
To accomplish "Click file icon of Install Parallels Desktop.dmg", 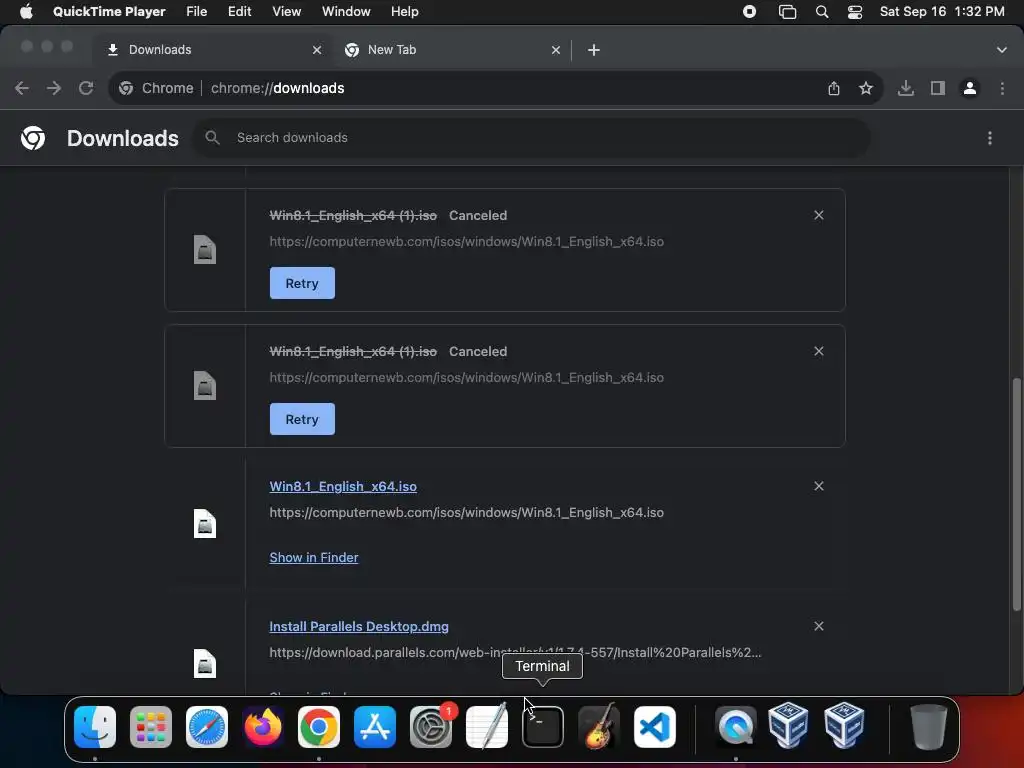I will [204, 664].
